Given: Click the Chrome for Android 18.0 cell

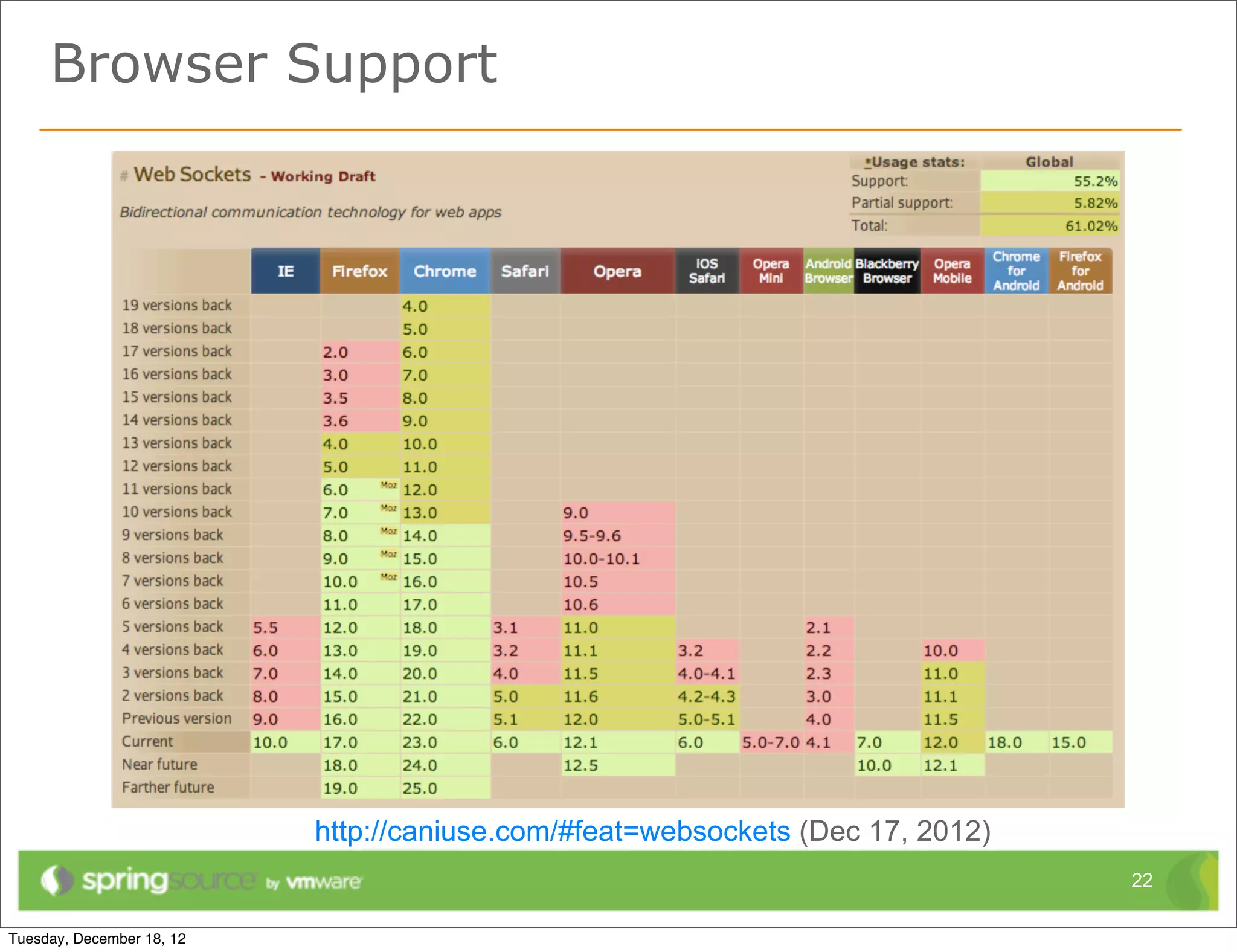Looking at the screenshot, I should coord(1017,742).
